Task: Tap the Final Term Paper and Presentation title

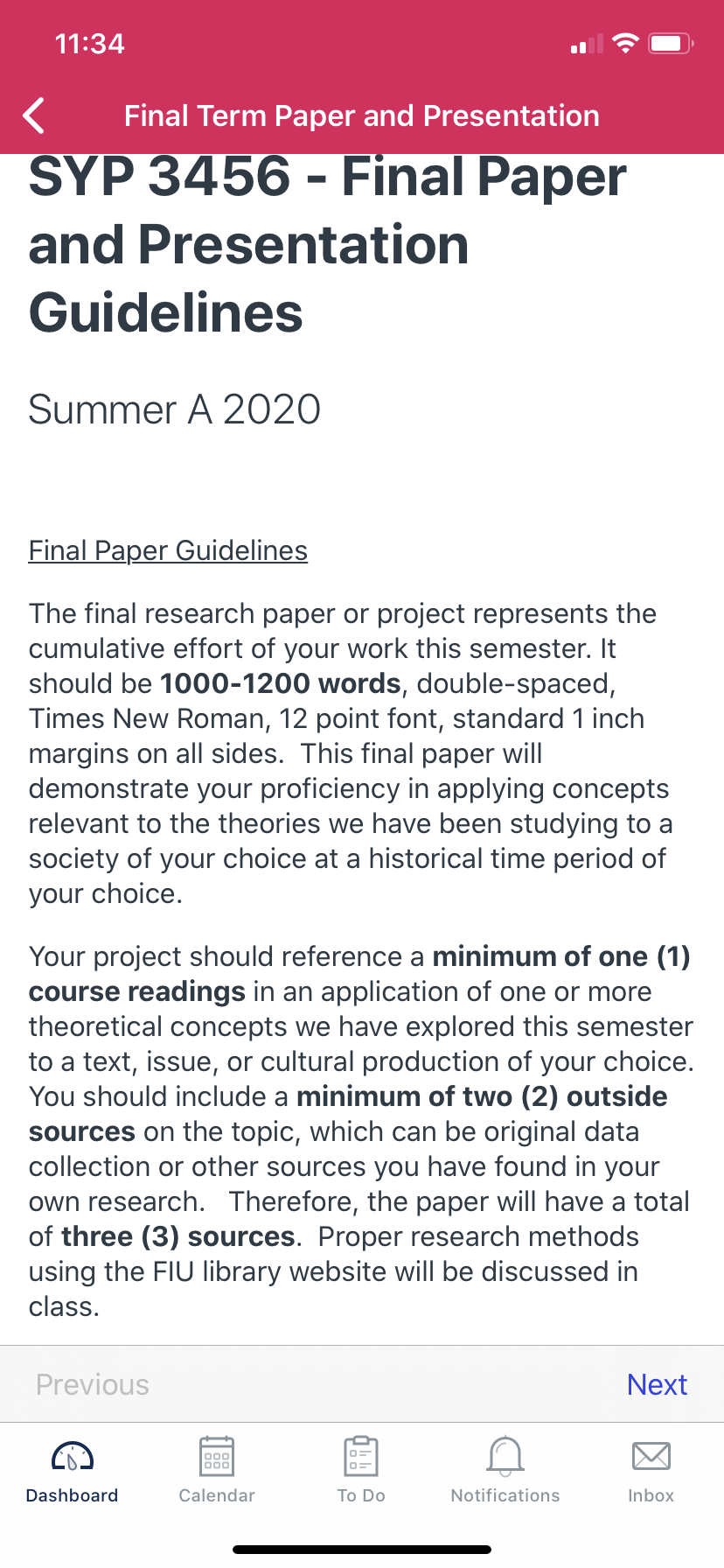Action: [x=362, y=115]
